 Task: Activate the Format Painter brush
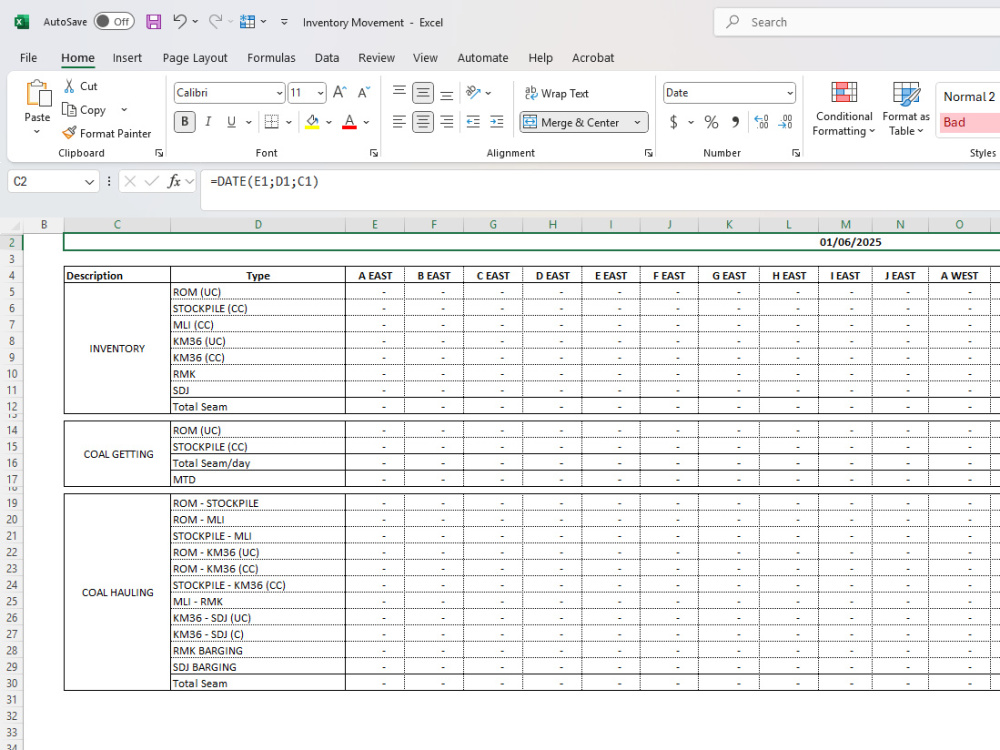coord(69,133)
